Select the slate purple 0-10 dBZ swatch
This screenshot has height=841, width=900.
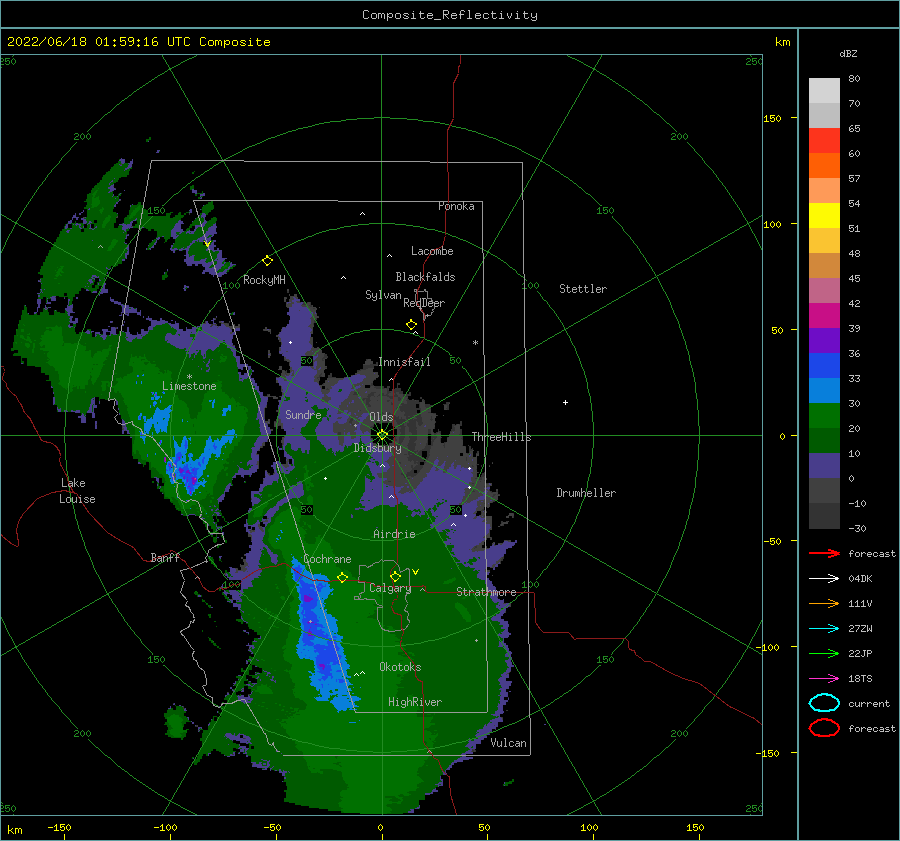pyautogui.click(x=824, y=466)
